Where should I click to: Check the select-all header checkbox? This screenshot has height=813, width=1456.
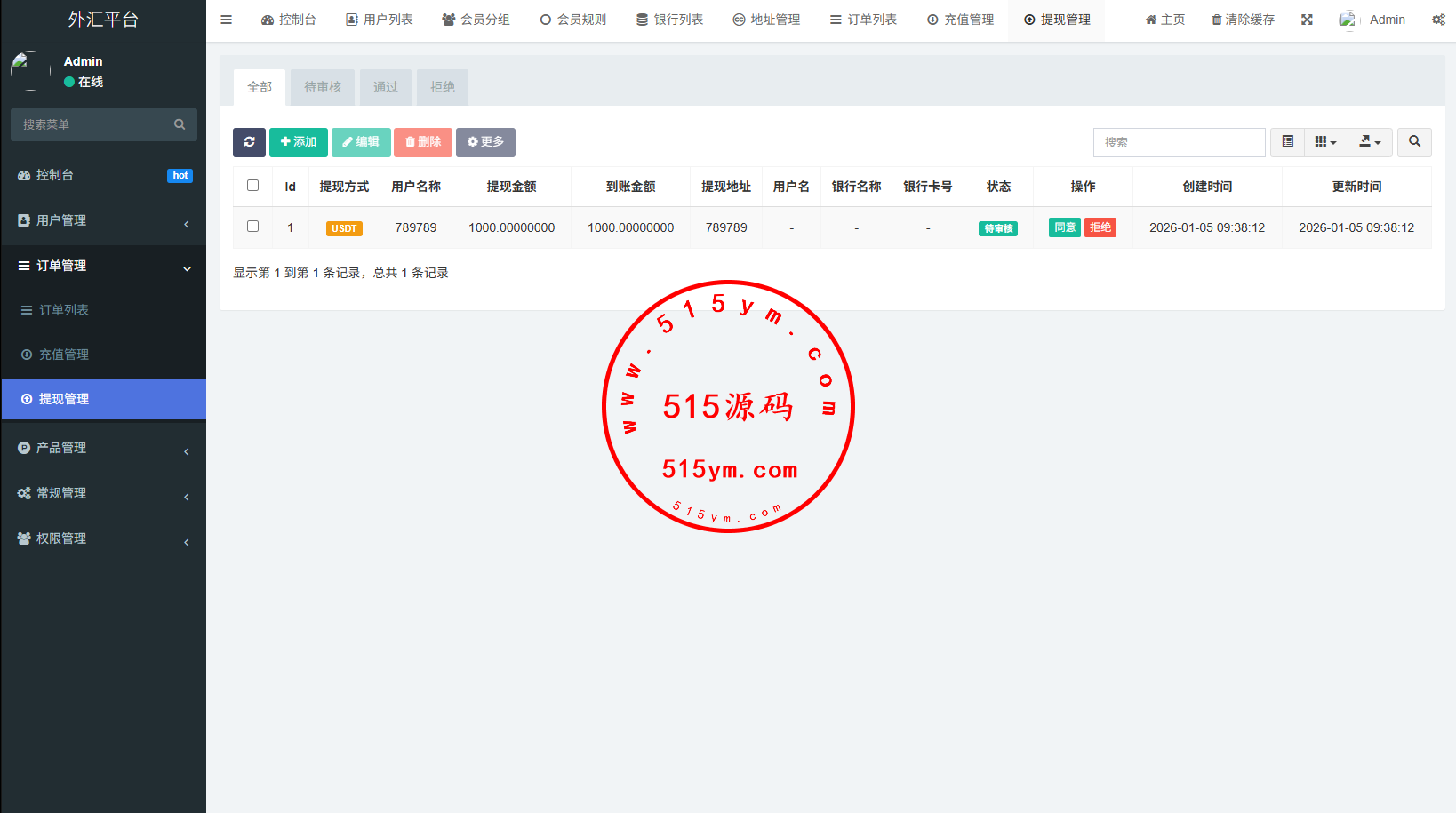252,186
